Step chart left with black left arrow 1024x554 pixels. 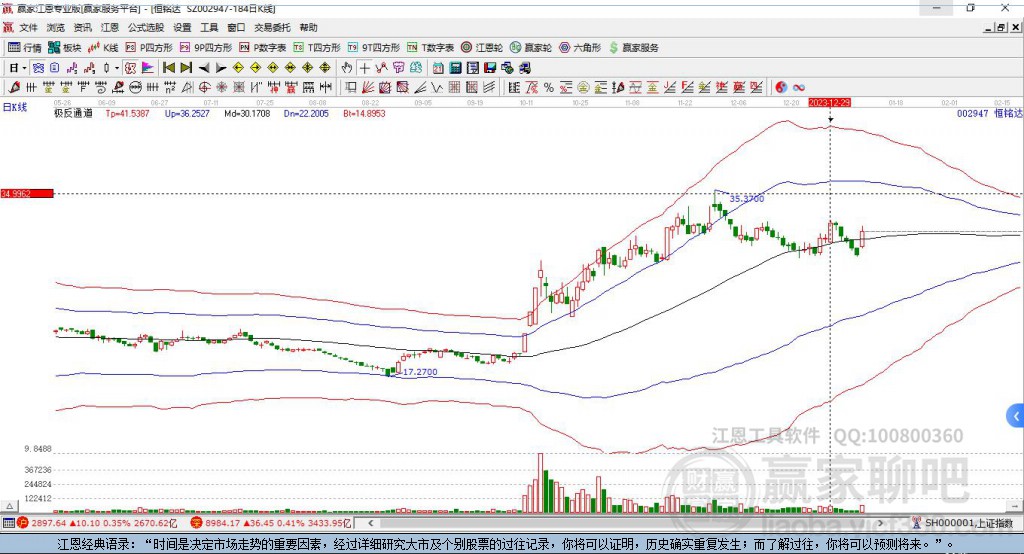204,68
